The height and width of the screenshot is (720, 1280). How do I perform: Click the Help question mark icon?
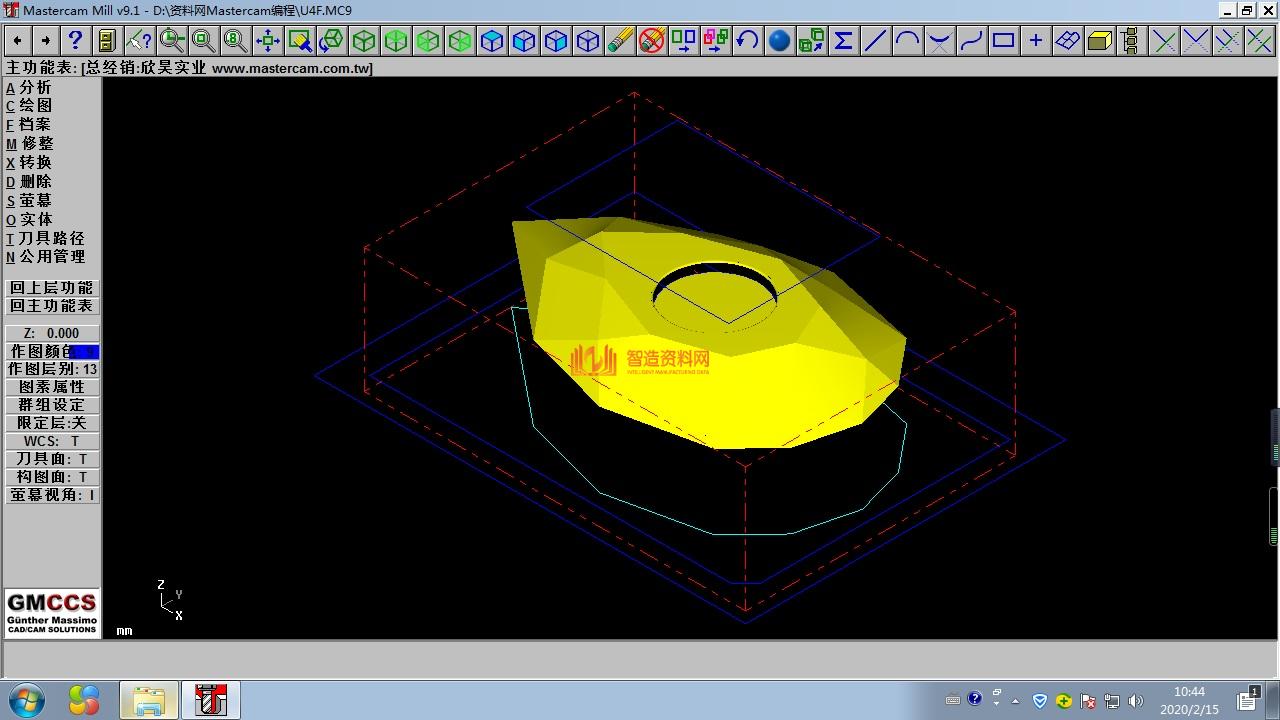75,40
